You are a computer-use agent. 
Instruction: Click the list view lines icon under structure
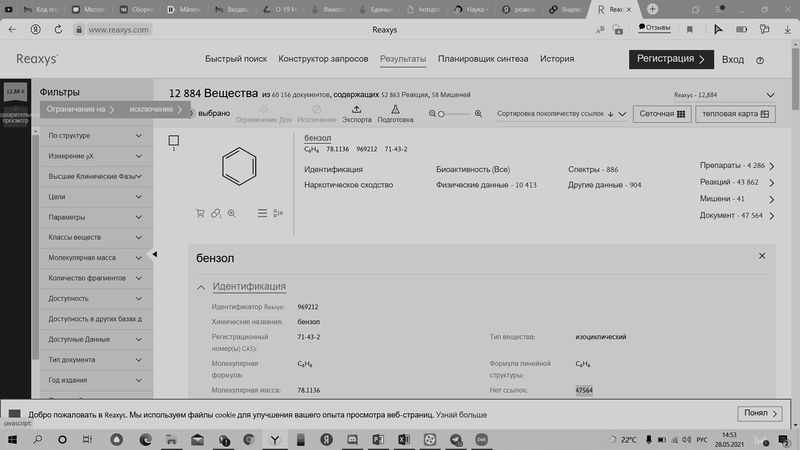click(262, 213)
